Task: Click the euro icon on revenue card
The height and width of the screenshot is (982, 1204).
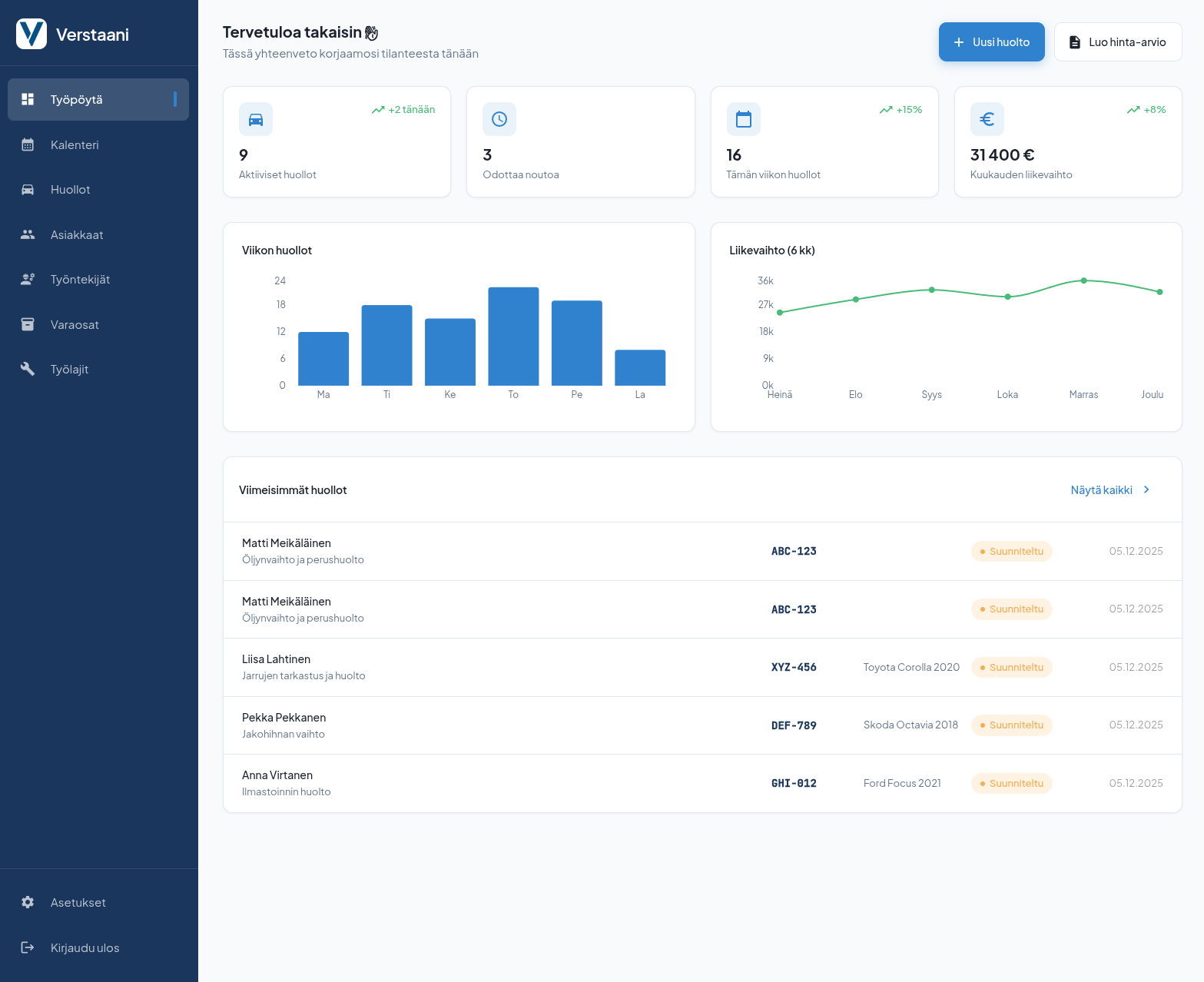Action: point(987,119)
